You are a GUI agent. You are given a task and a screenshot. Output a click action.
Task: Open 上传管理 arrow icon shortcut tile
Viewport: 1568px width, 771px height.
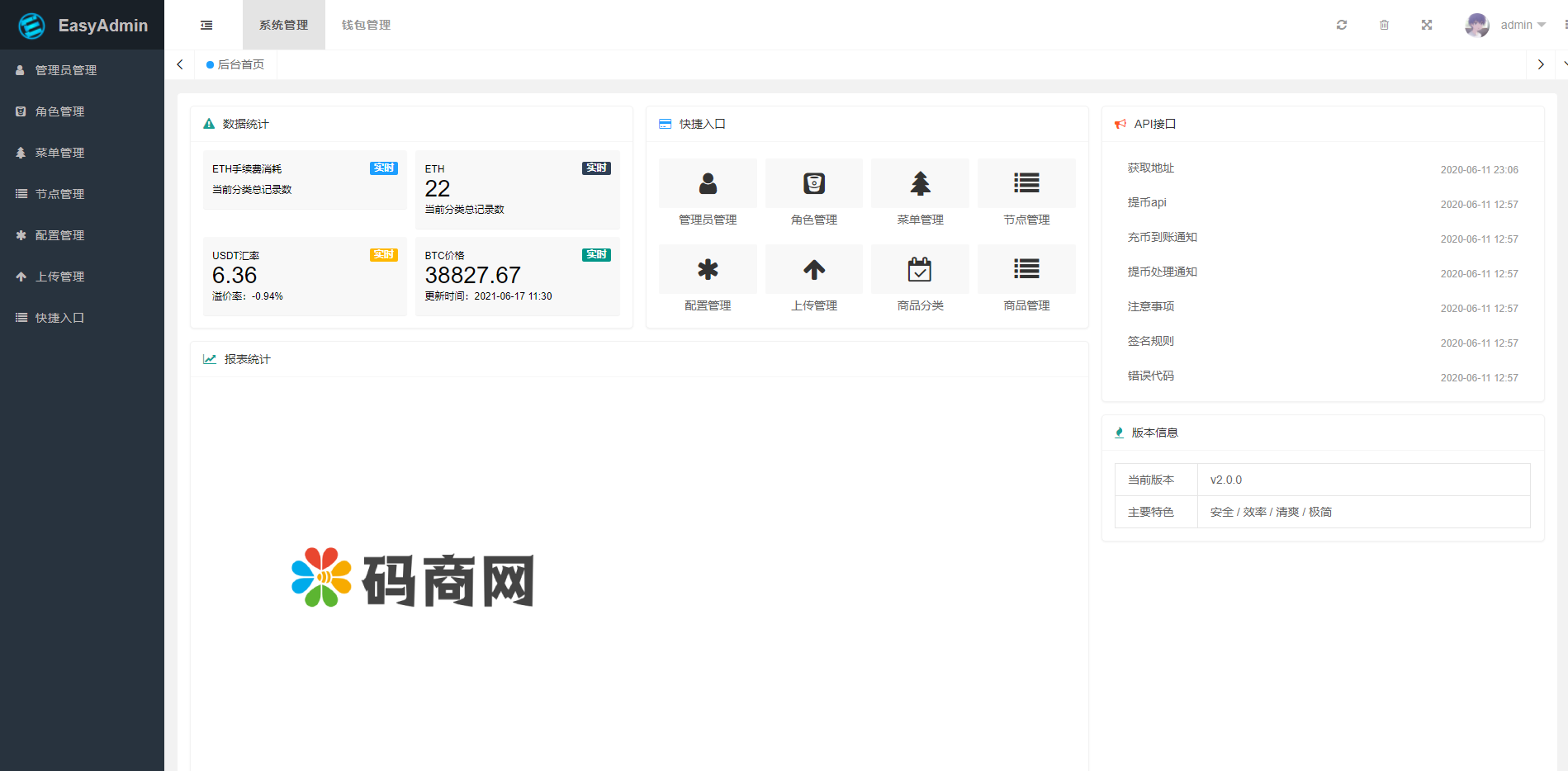pyautogui.click(x=814, y=269)
